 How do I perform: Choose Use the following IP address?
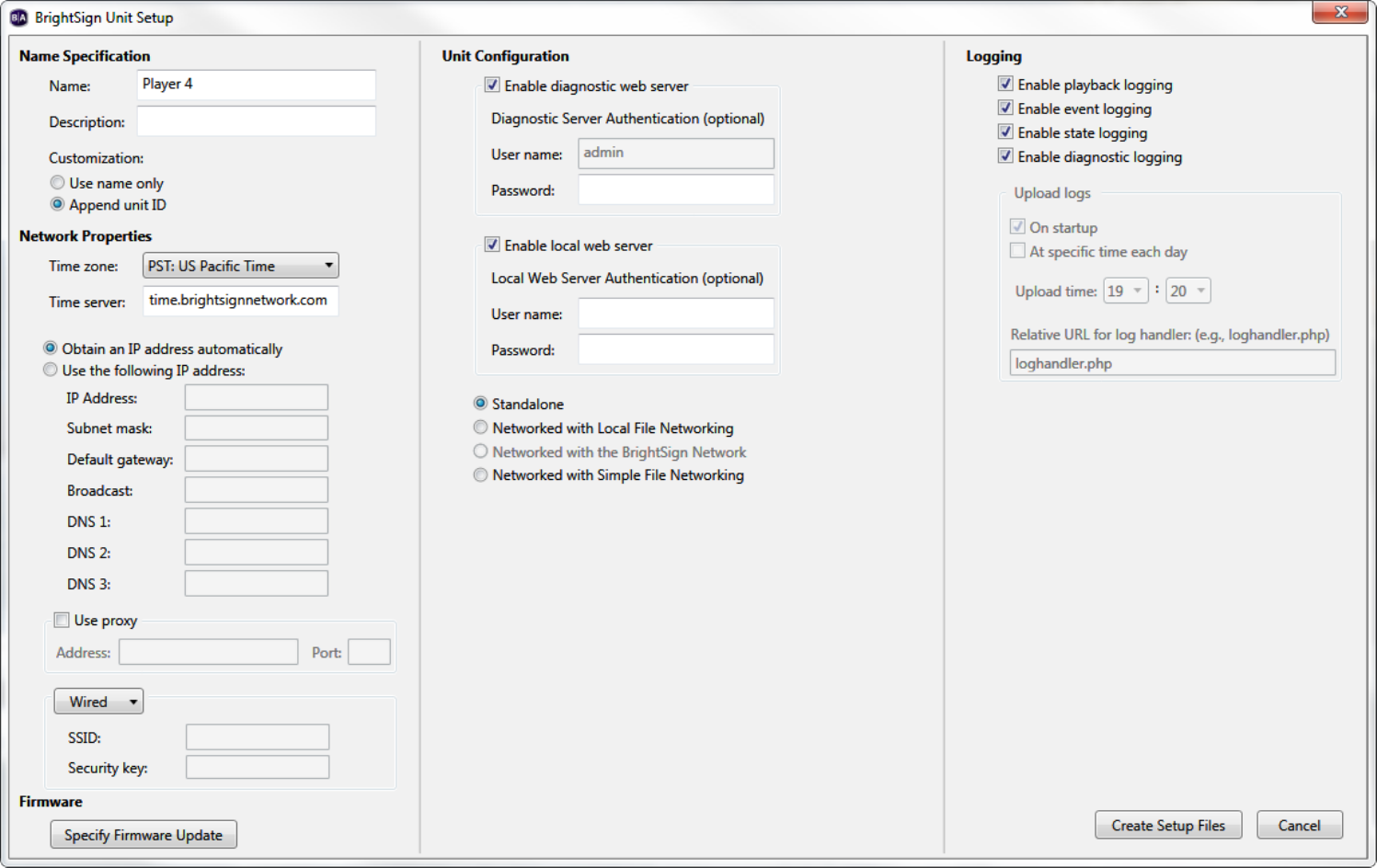click(x=51, y=371)
